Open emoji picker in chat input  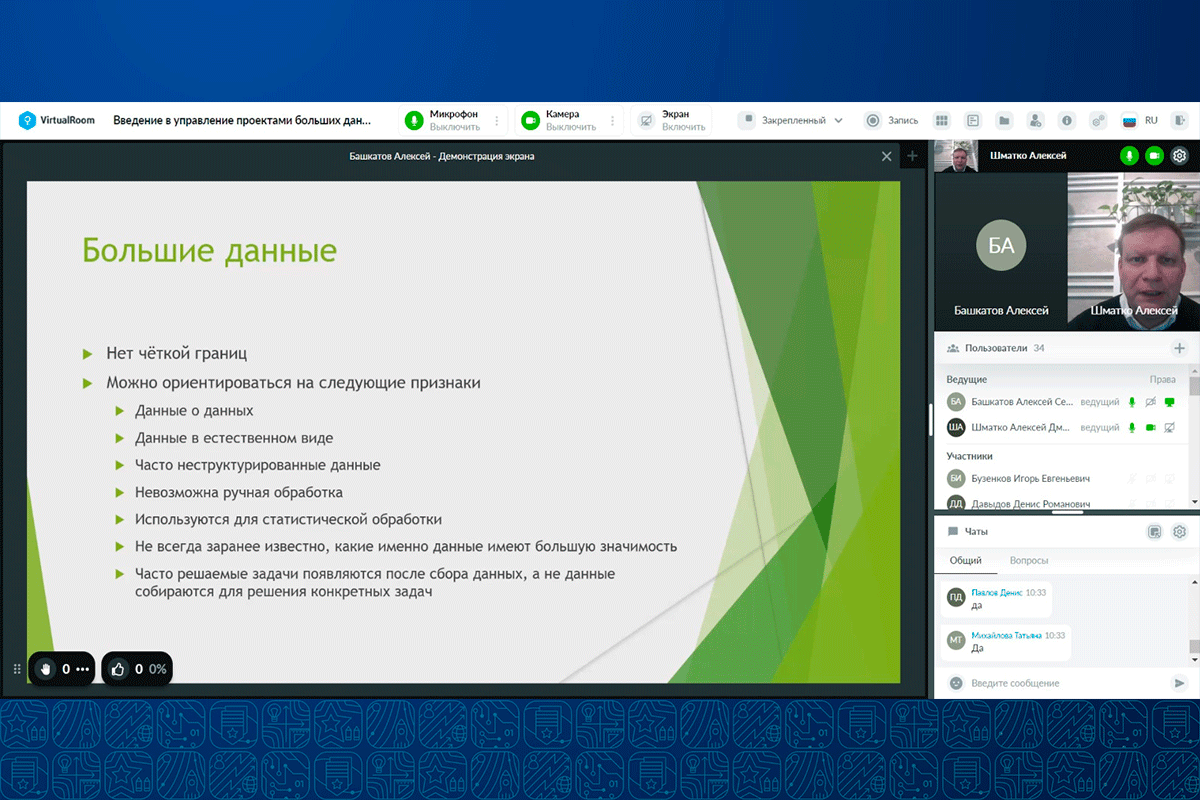click(956, 683)
